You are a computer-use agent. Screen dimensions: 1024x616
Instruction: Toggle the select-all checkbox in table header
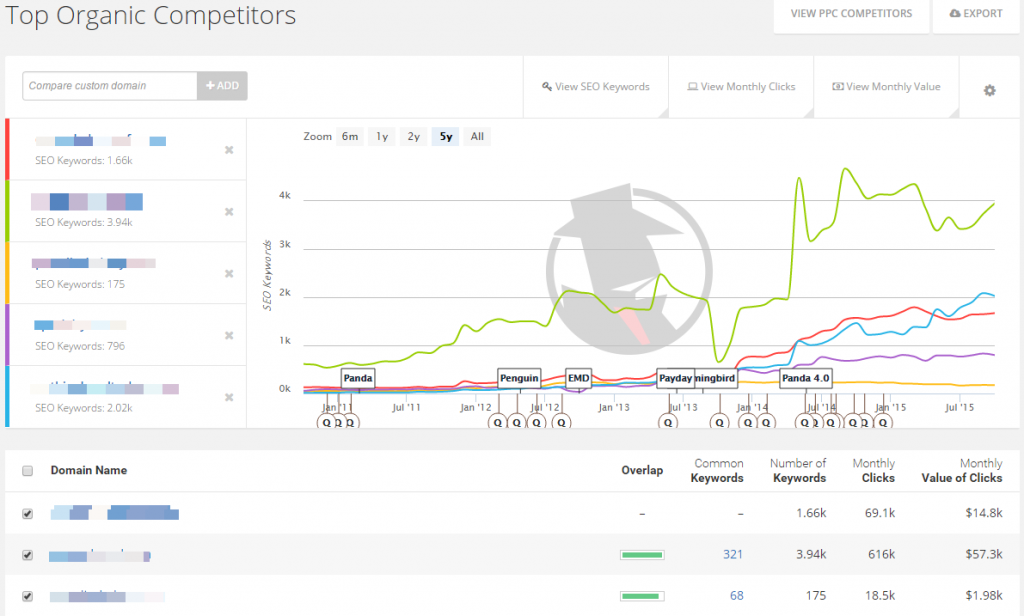click(27, 471)
